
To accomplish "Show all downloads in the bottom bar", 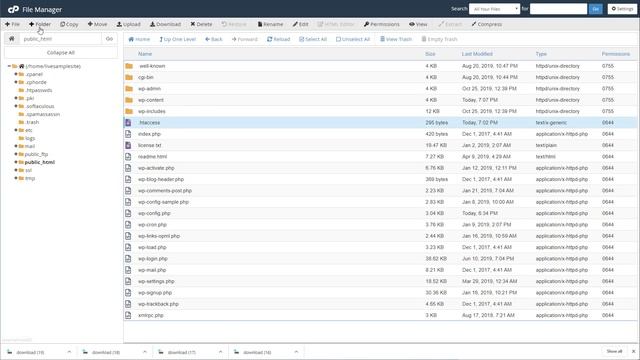I will coord(614,351).
